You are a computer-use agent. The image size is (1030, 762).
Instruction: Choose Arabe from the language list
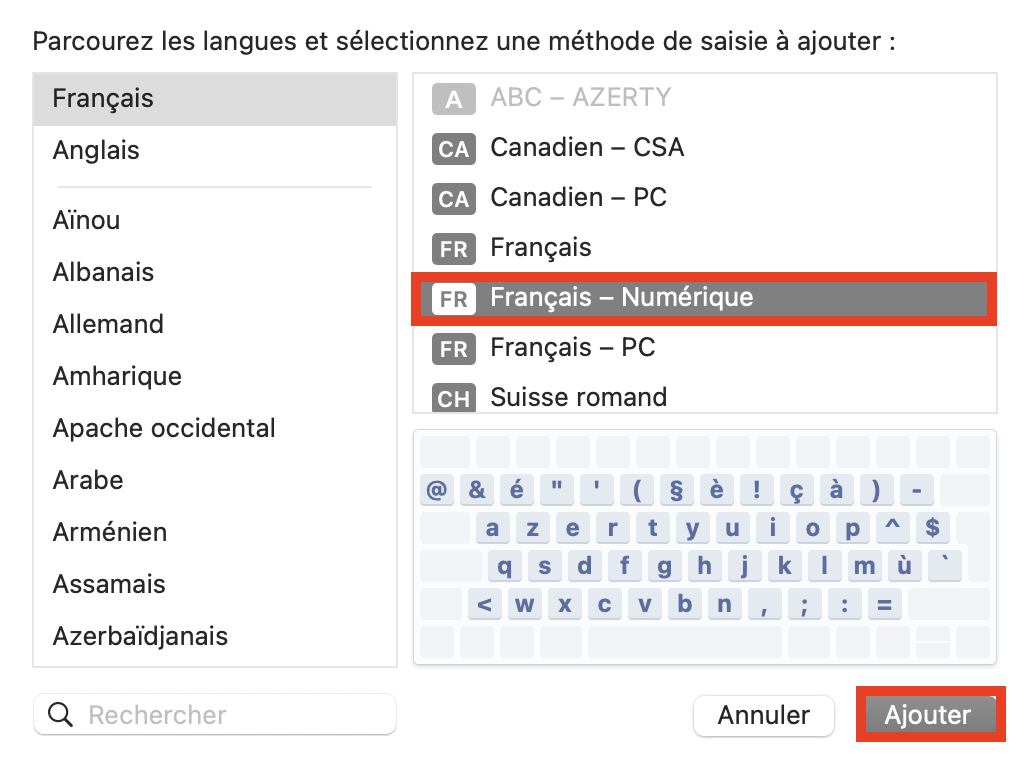88,480
